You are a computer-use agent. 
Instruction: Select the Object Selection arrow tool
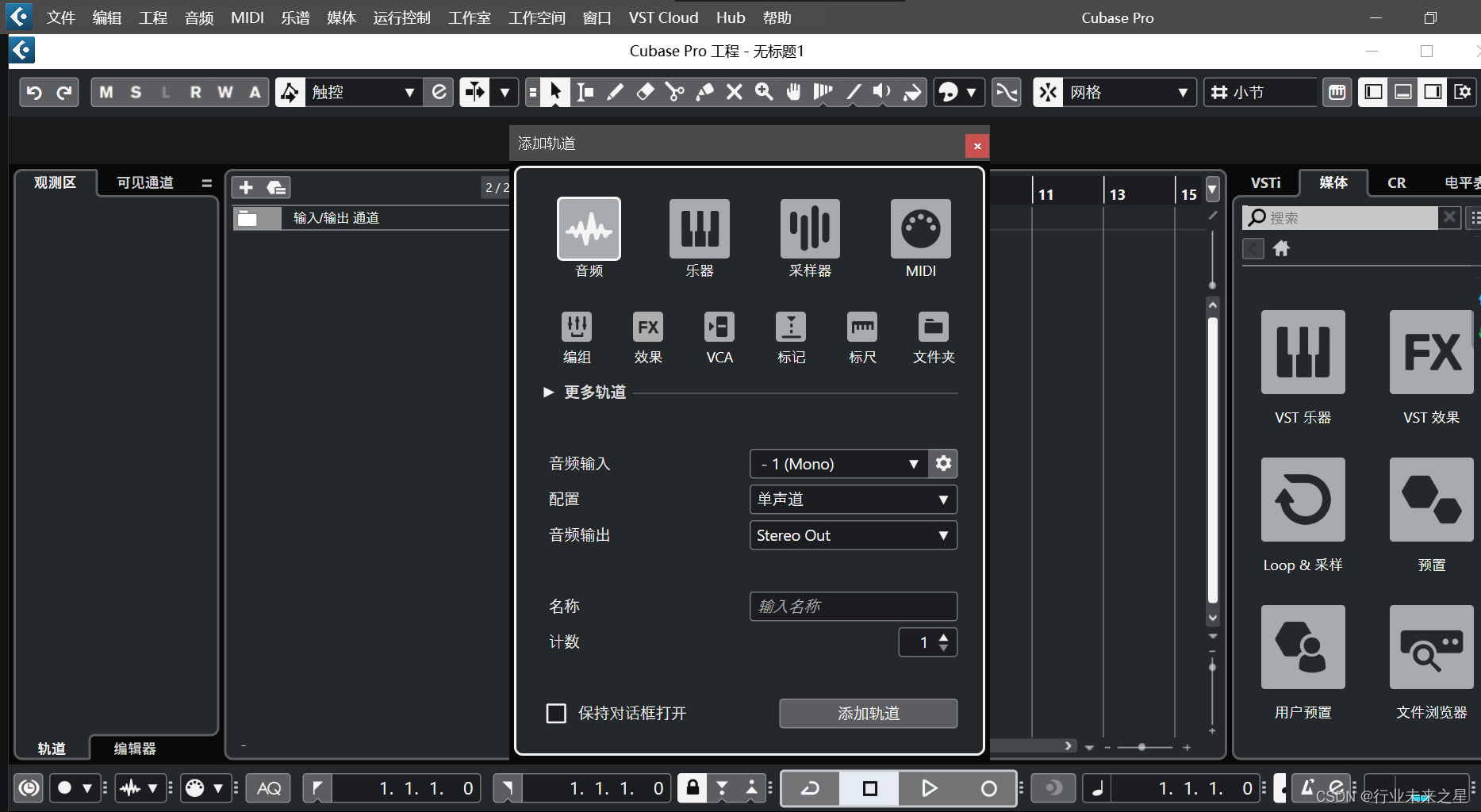point(555,92)
